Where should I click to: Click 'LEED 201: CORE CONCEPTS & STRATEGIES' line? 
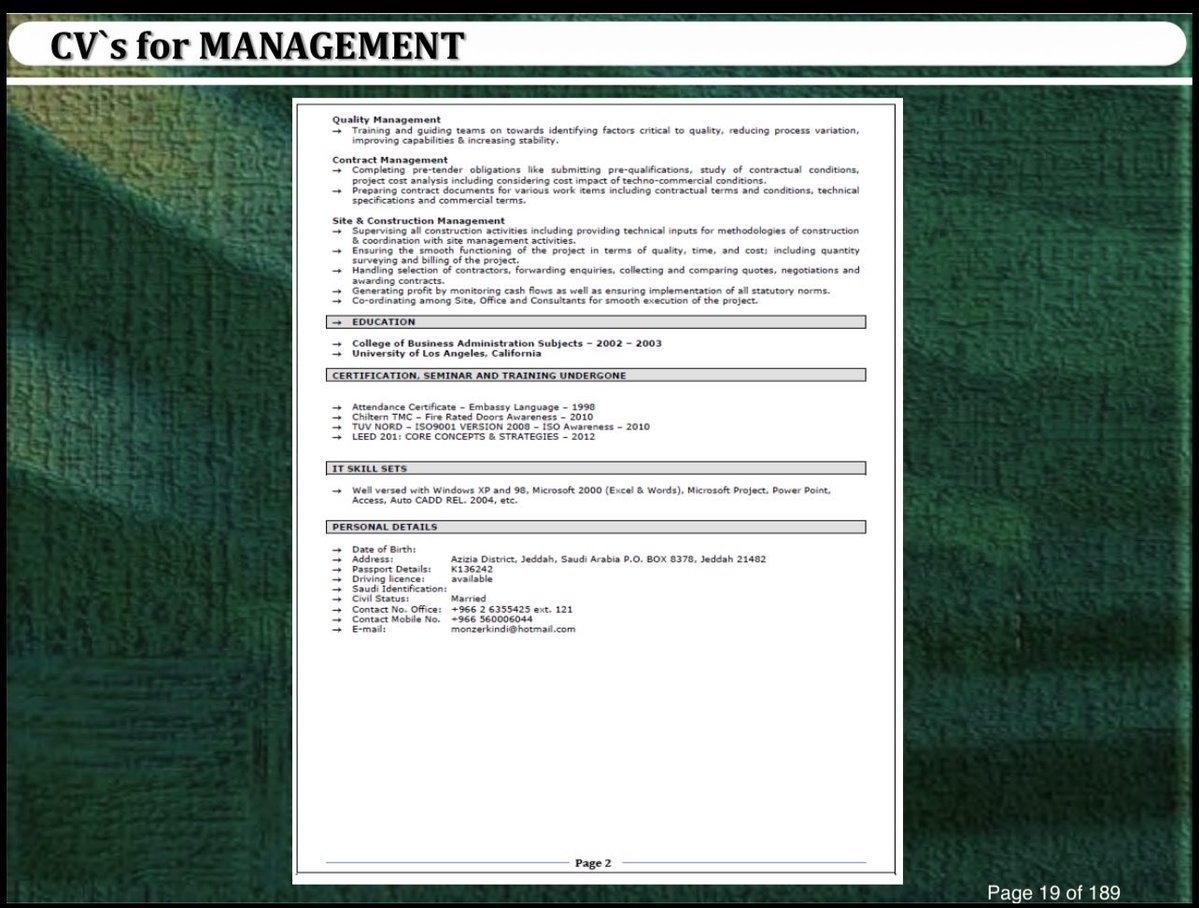(473, 437)
